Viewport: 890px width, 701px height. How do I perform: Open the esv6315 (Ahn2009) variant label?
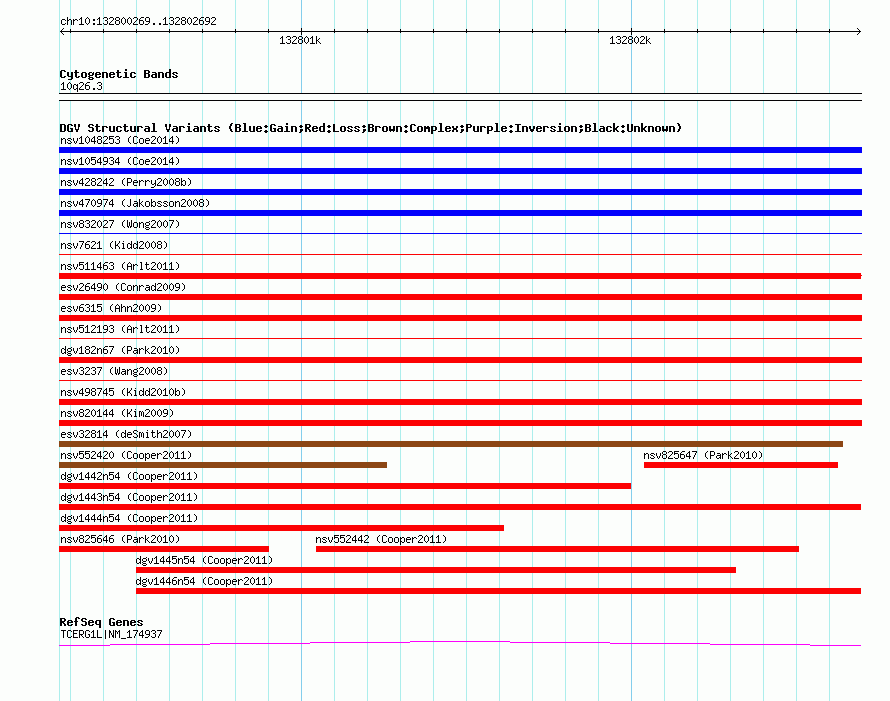tap(111, 308)
